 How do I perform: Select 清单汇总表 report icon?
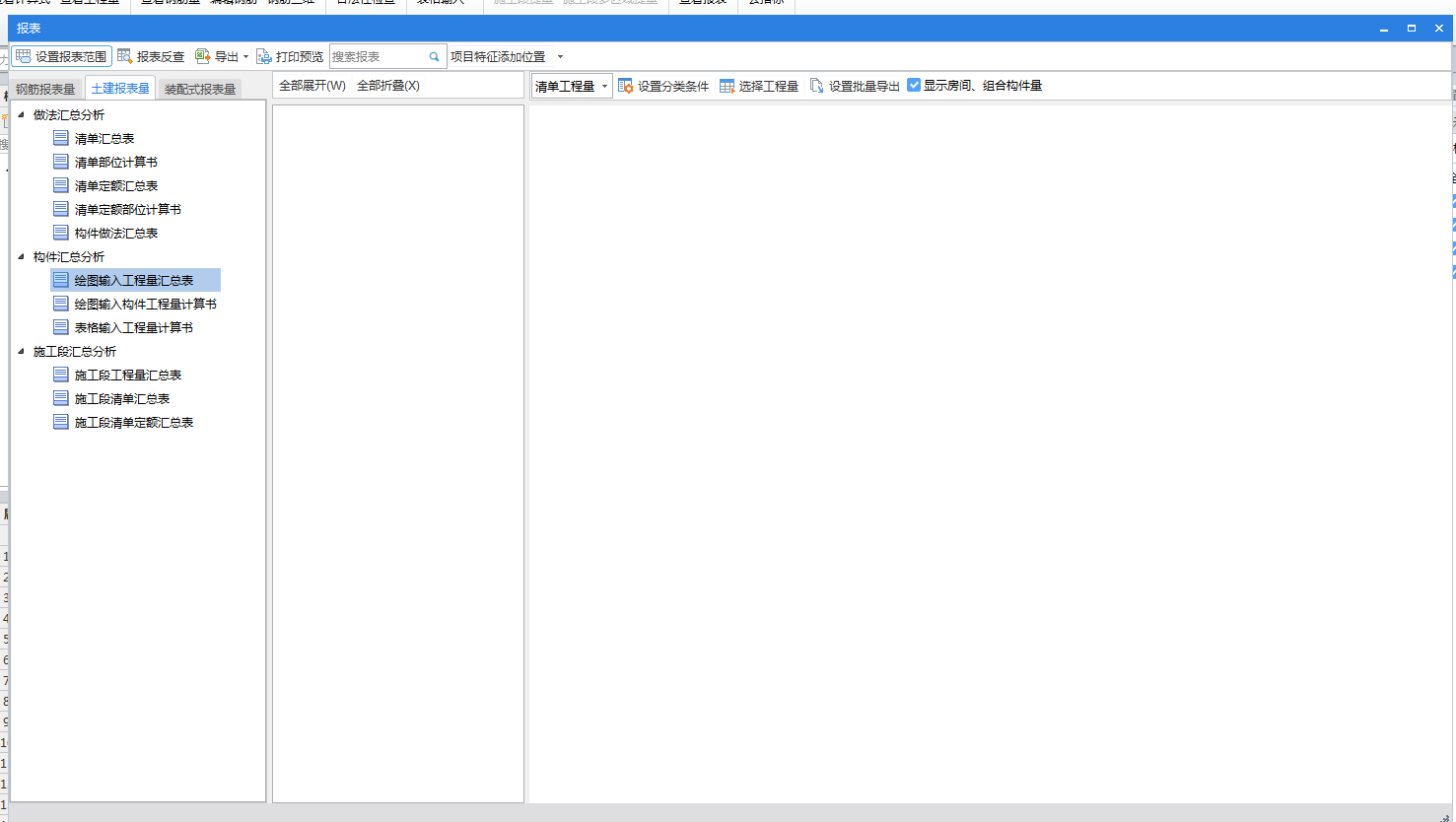[x=61, y=138]
